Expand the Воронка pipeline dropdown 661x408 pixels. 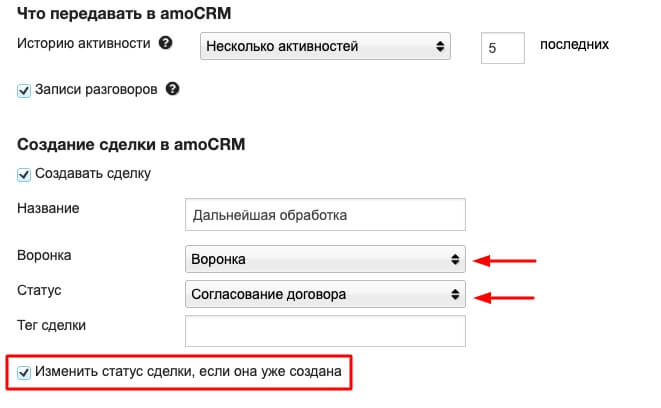click(325, 260)
